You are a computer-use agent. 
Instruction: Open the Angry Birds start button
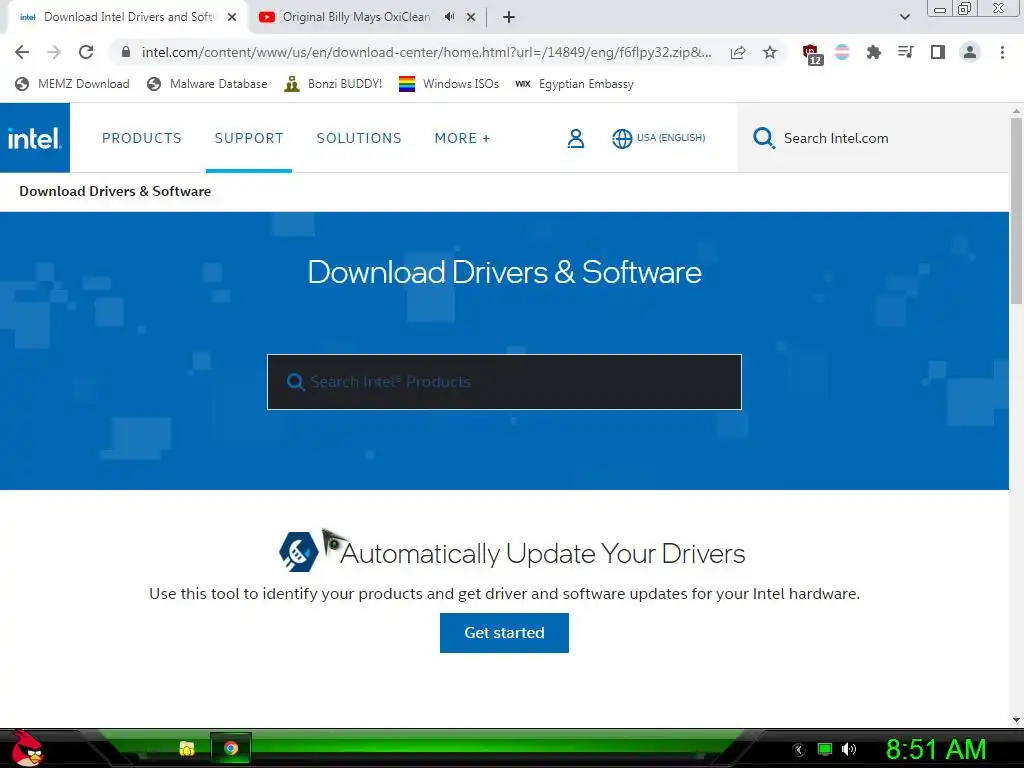click(x=26, y=748)
